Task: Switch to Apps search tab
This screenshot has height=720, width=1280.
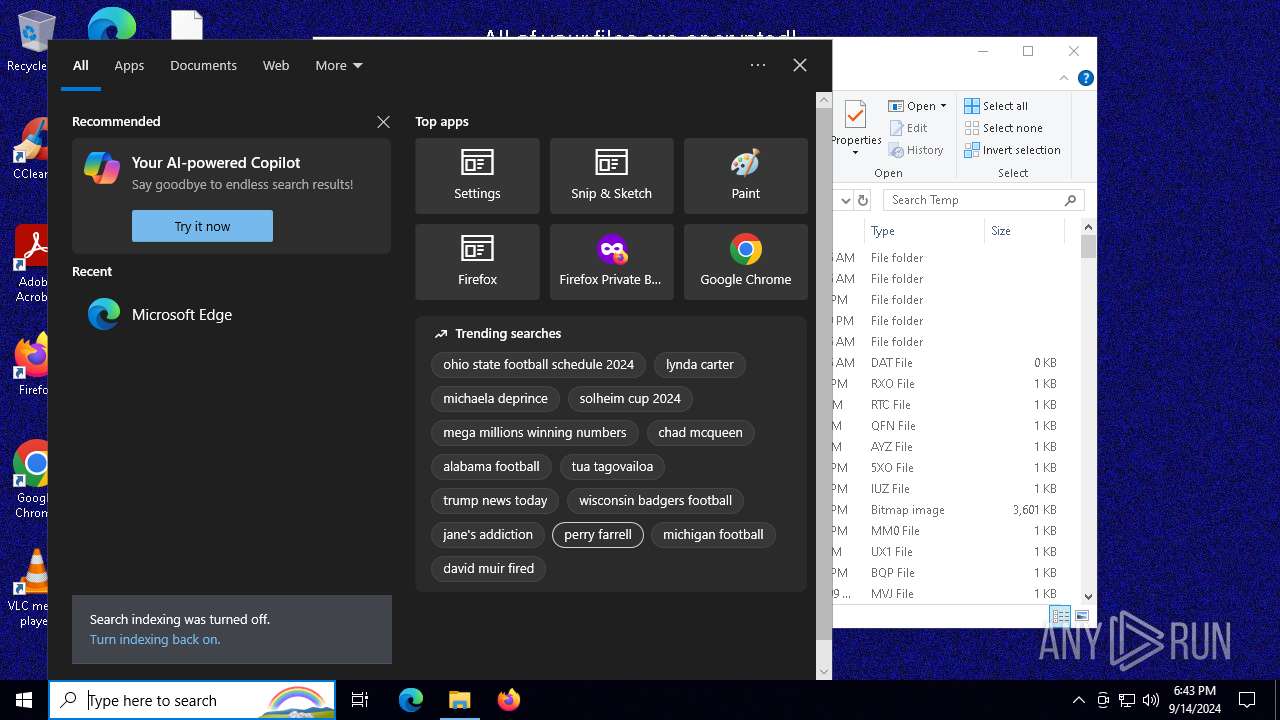Action: (129, 65)
